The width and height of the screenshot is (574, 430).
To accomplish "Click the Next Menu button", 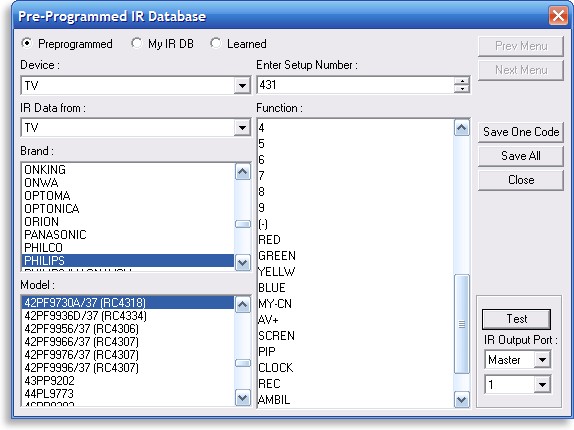I will (521, 70).
